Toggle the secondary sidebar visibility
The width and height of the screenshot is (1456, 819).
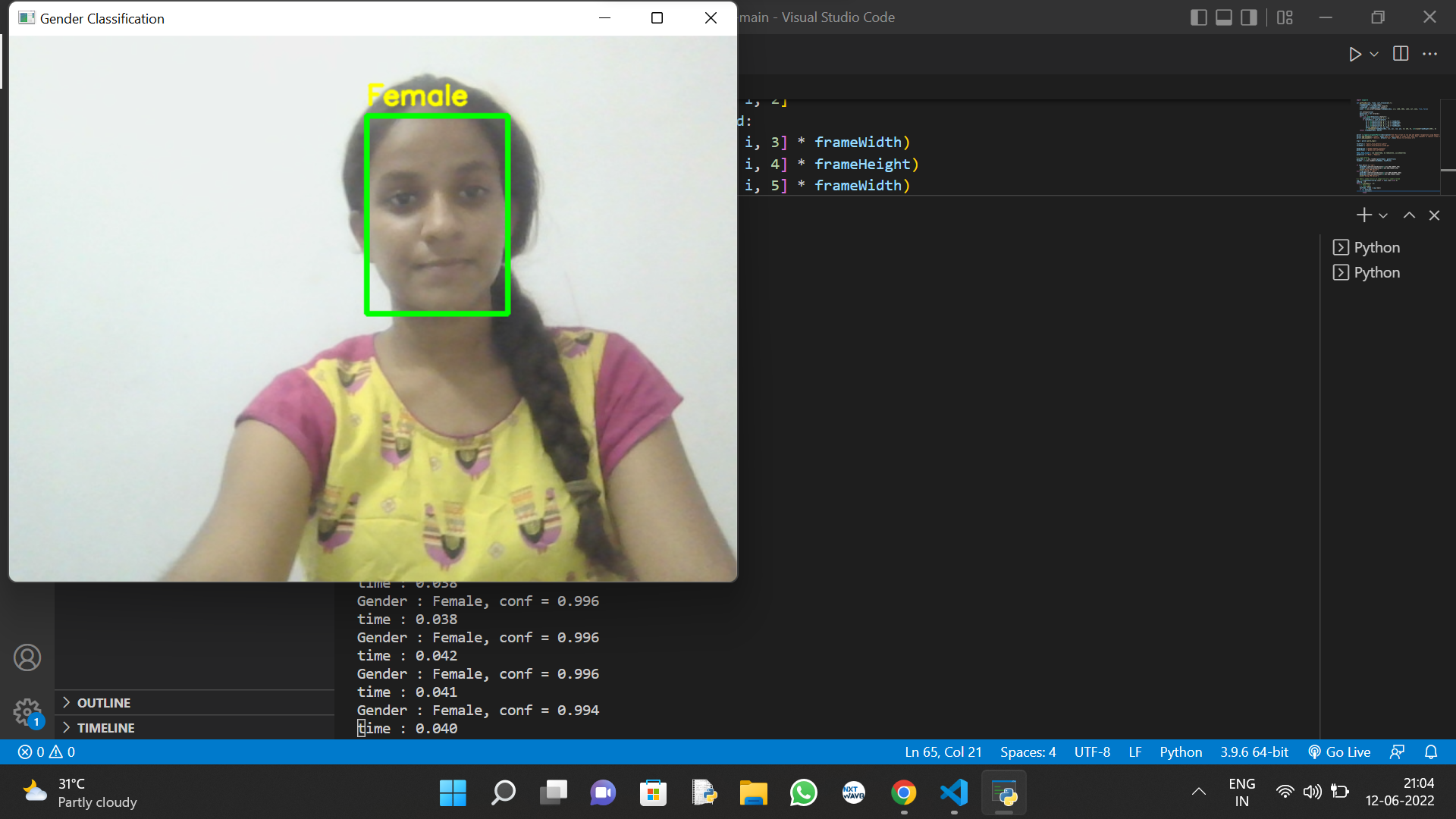click(x=1248, y=17)
